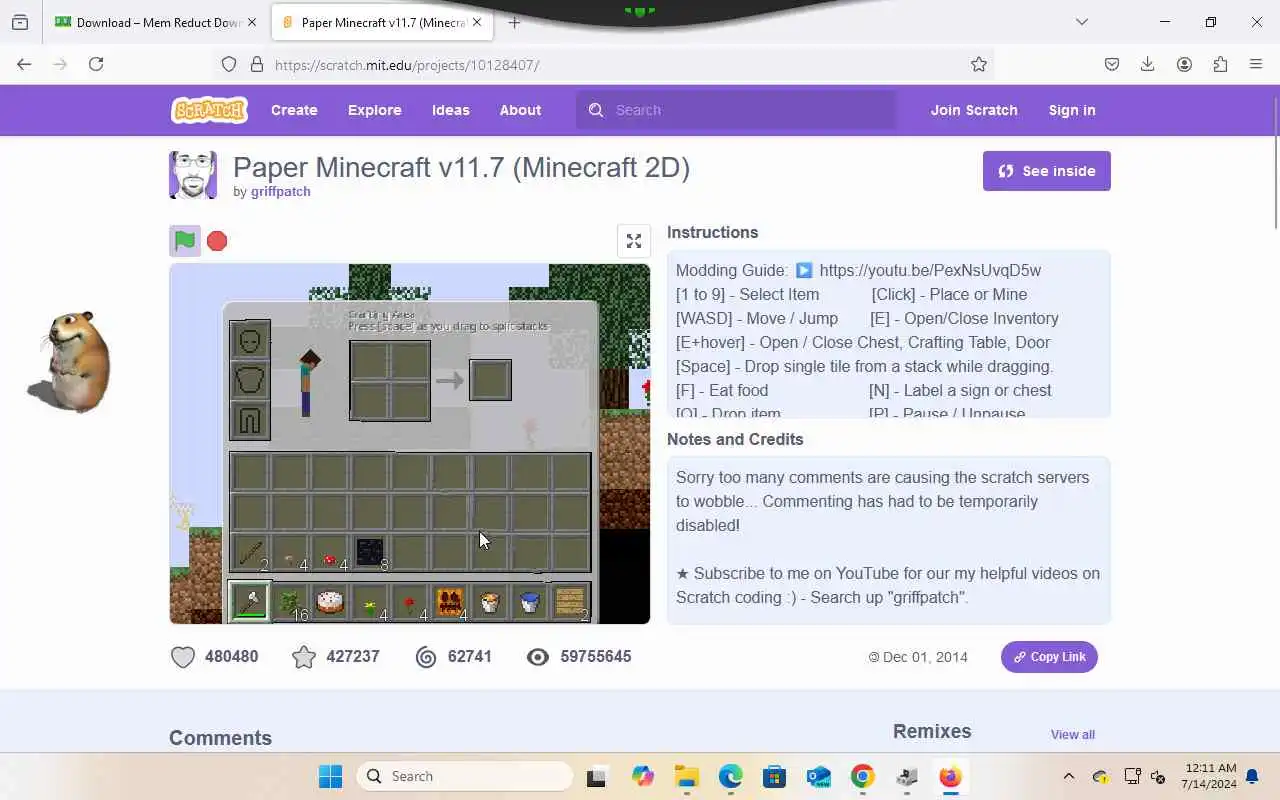Open the Modding Guide YouTube link
This screenshot has height=800, width=1280.
(x=930, y=270)
